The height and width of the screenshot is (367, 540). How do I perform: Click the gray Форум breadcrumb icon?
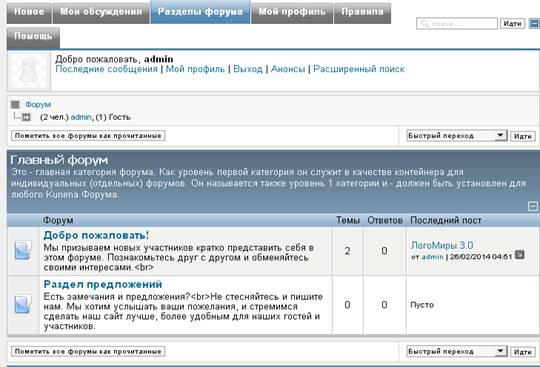[x=15, y=104]
